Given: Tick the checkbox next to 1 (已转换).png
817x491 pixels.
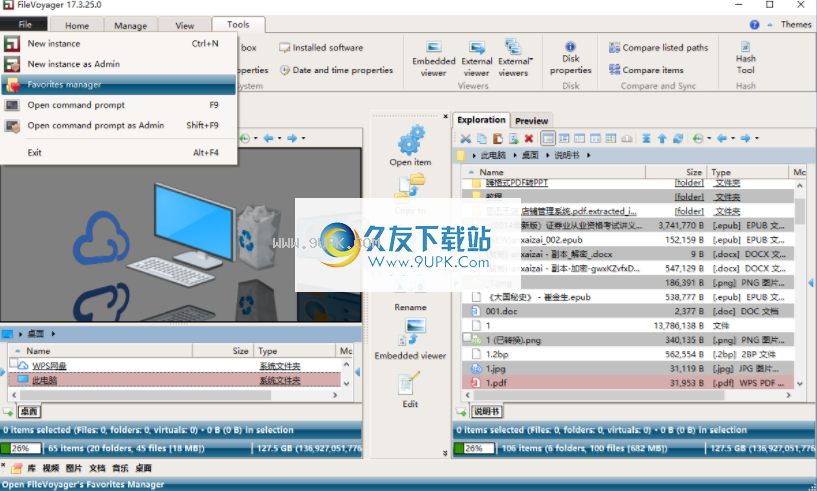Looking at the screenshot, I should (467, 337).
